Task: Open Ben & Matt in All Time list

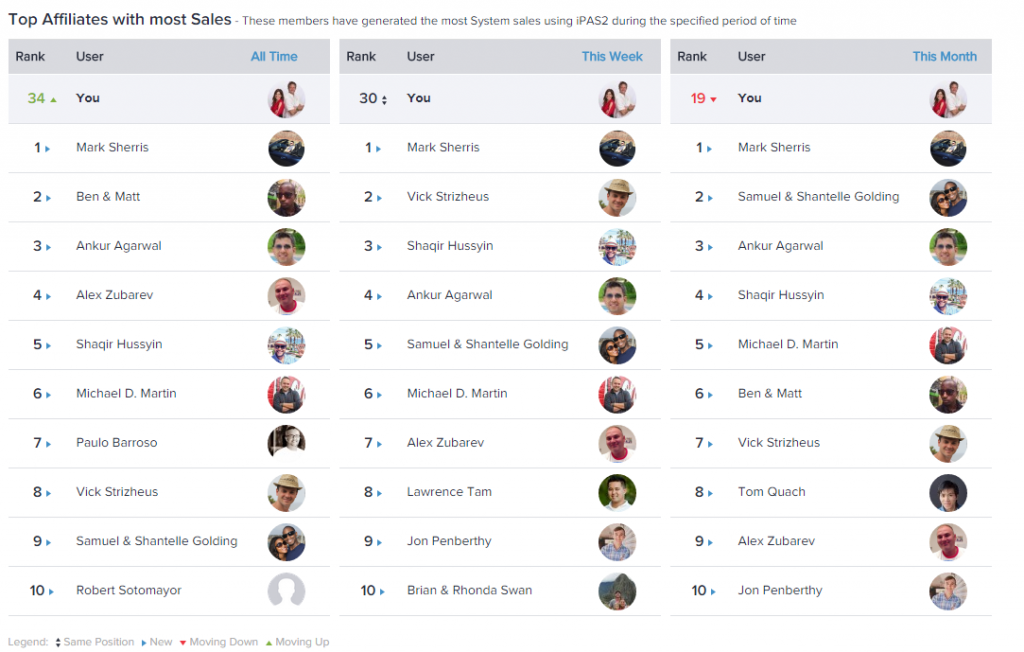Action: [108, 197]
